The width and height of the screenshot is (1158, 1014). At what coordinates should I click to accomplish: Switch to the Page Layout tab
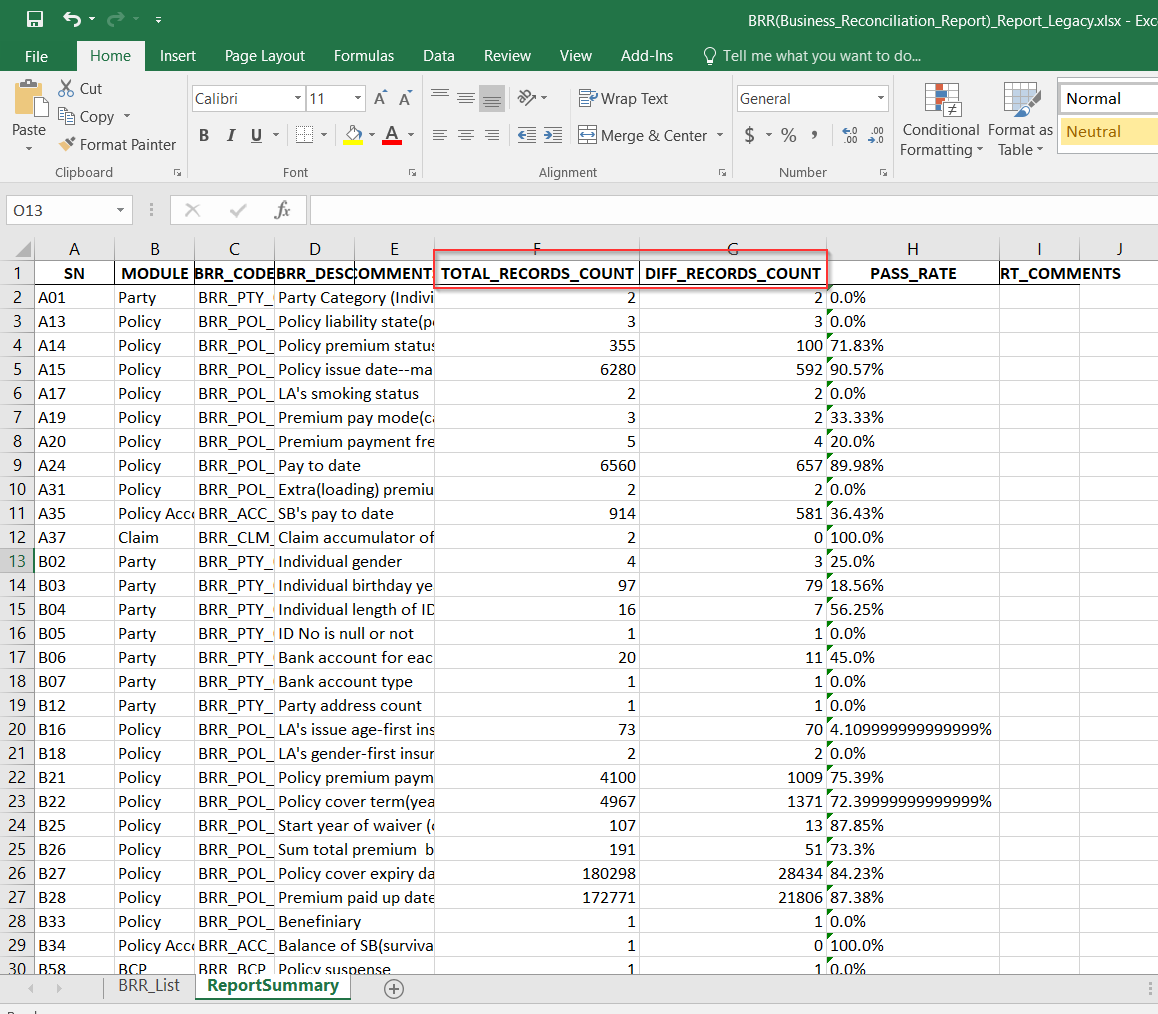(x=264, y=56)
